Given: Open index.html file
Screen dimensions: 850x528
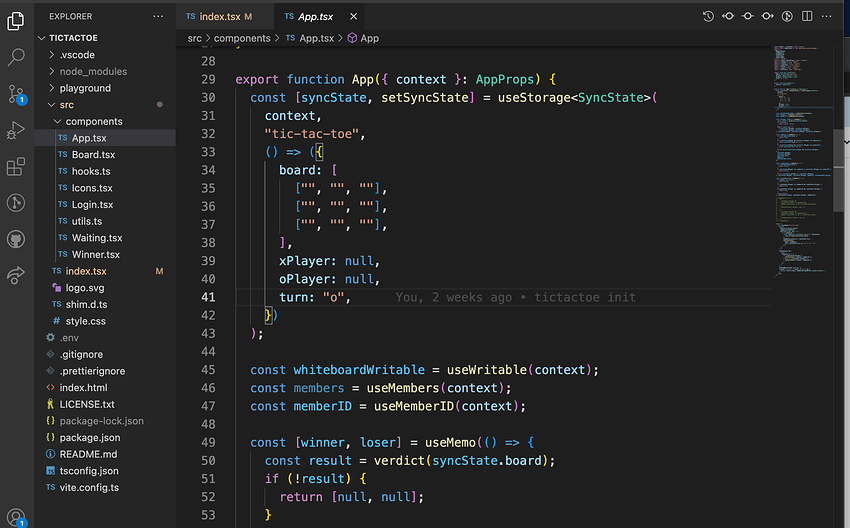Looking at the screenshot, I should (x=105, y=388).
